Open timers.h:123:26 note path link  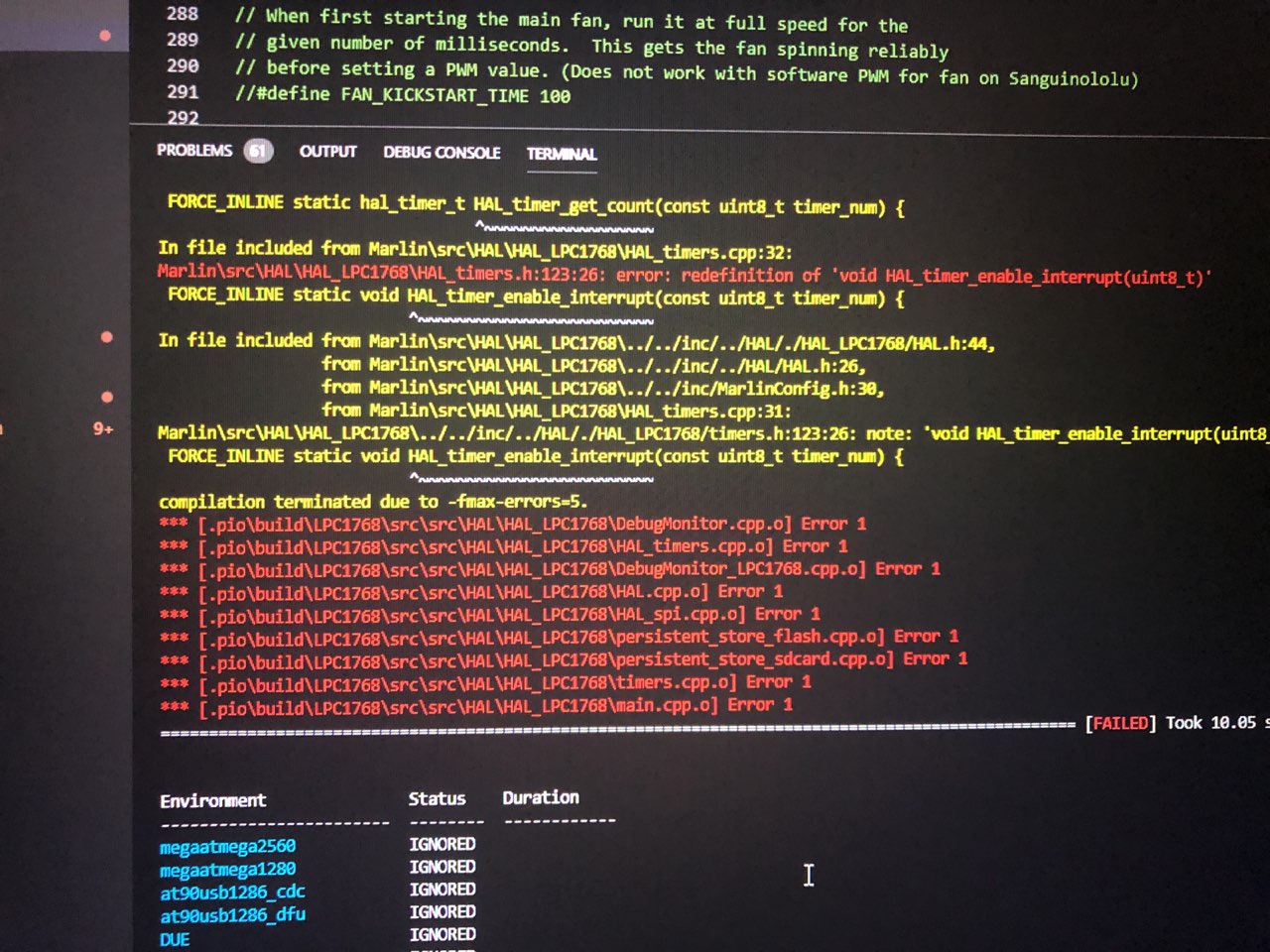(x=506, y=433)
